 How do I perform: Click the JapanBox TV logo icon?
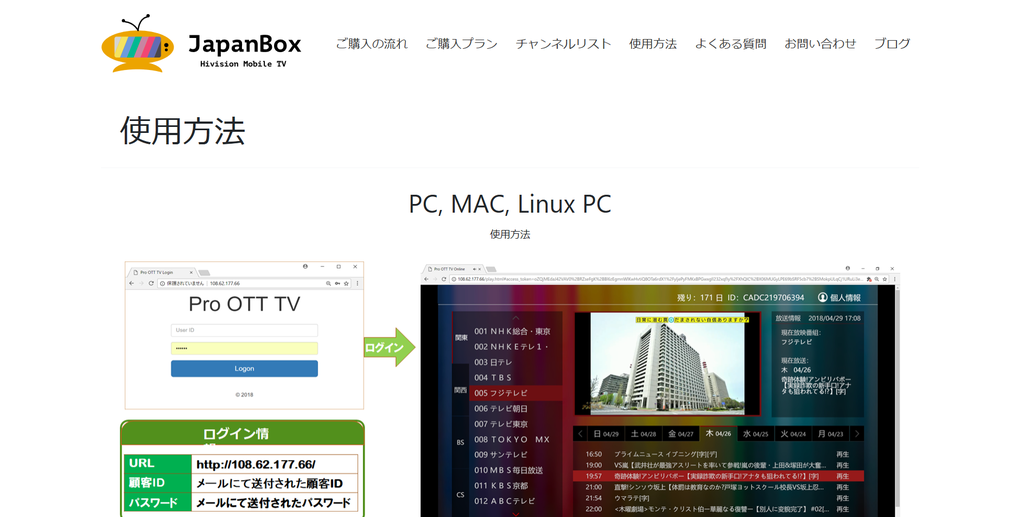tap(138, 44)
